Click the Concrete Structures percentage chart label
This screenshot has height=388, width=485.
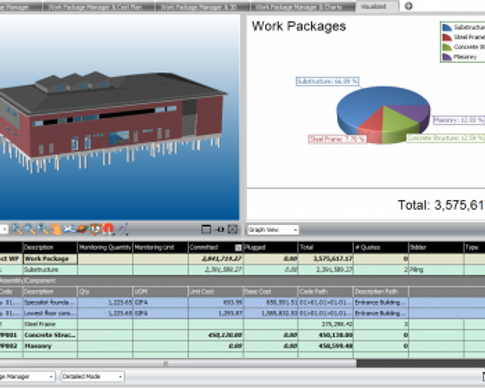445,138
